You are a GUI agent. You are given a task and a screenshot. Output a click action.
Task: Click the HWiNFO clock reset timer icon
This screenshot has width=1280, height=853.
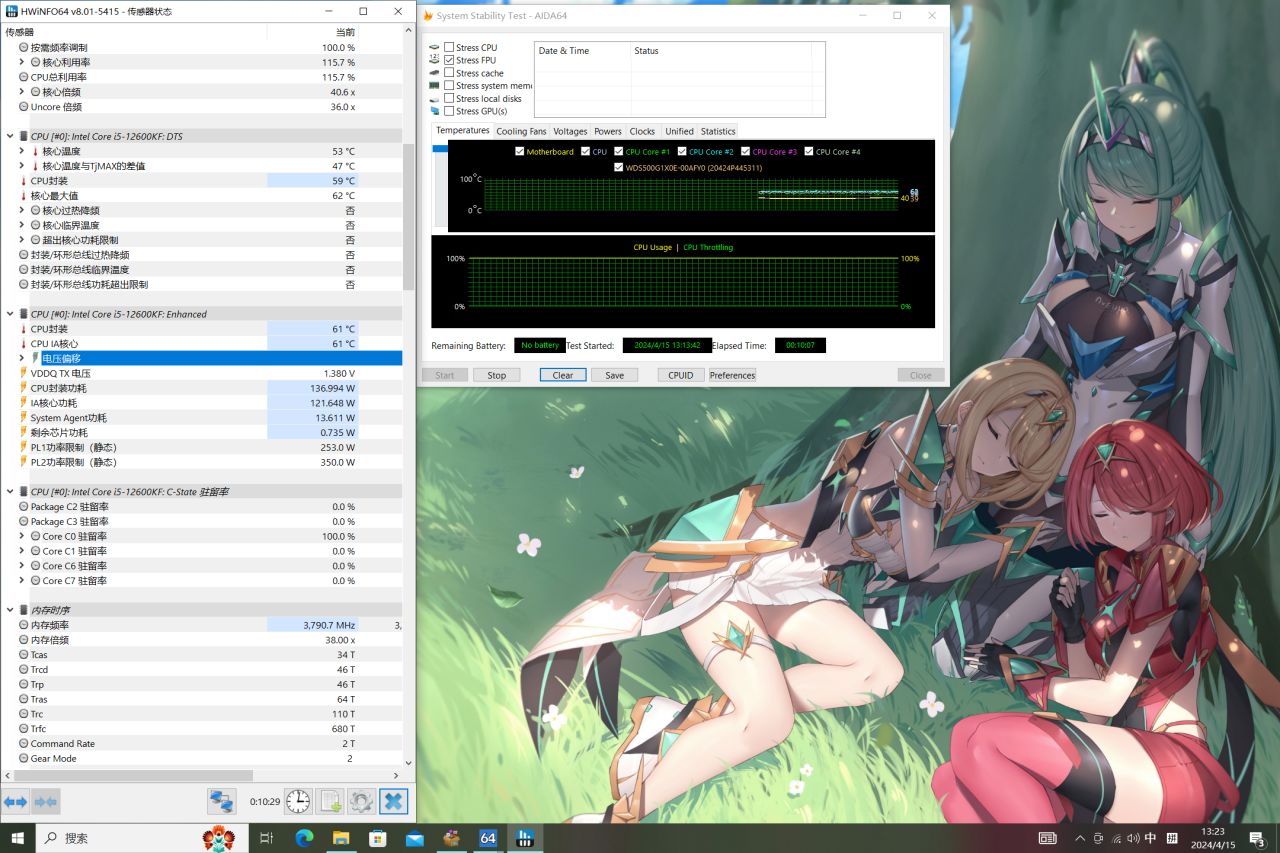pos(298,801)
